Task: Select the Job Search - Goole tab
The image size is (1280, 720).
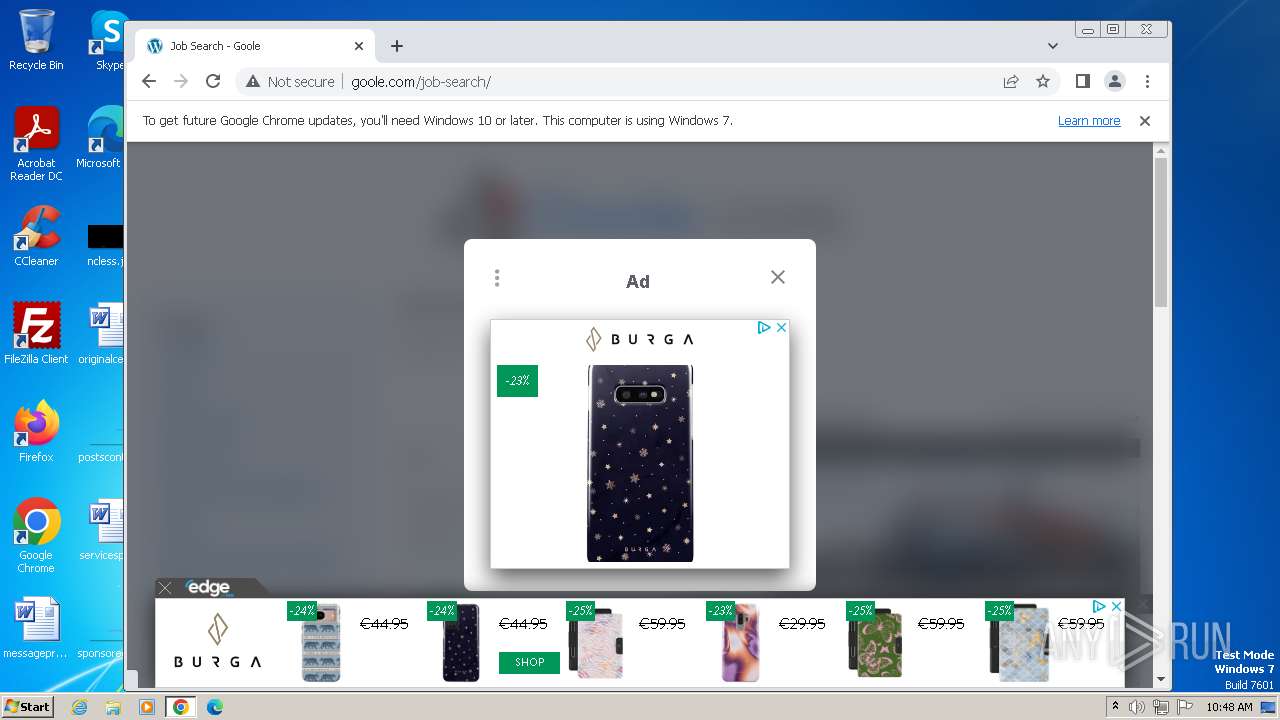Action: 255,46
